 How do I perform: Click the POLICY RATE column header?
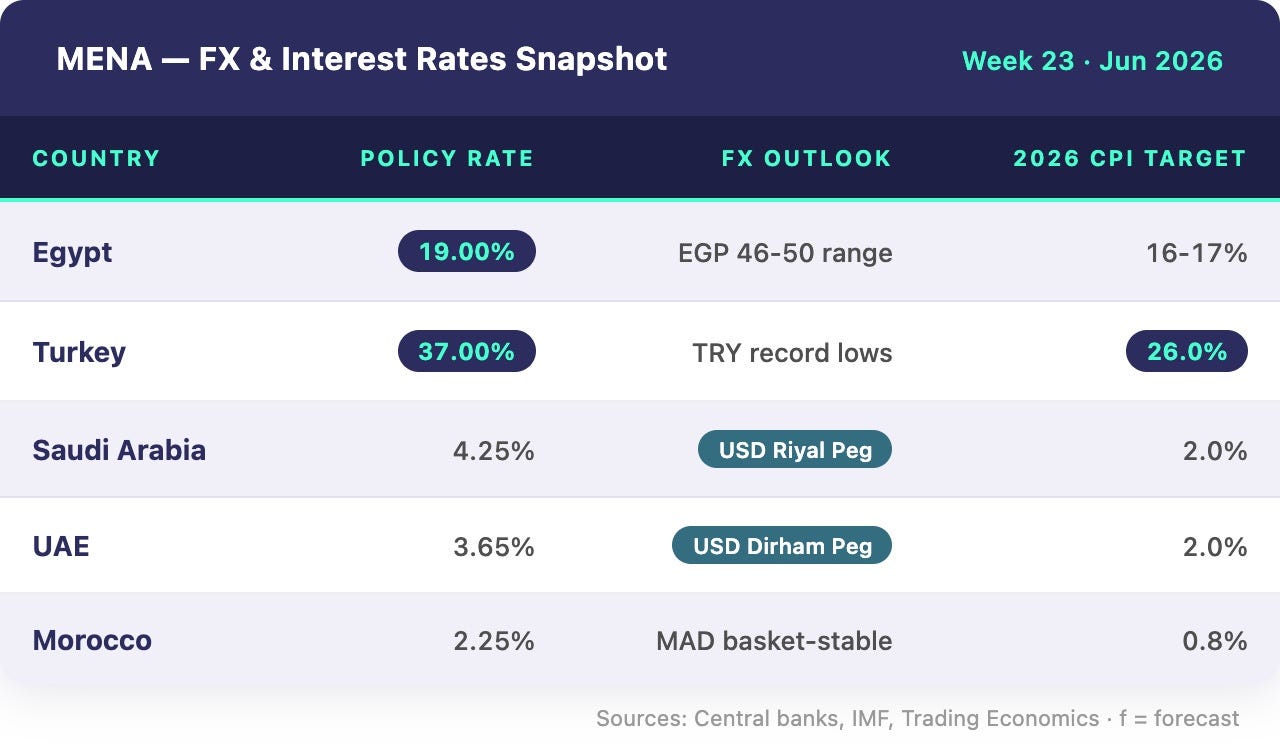(447, 158)
